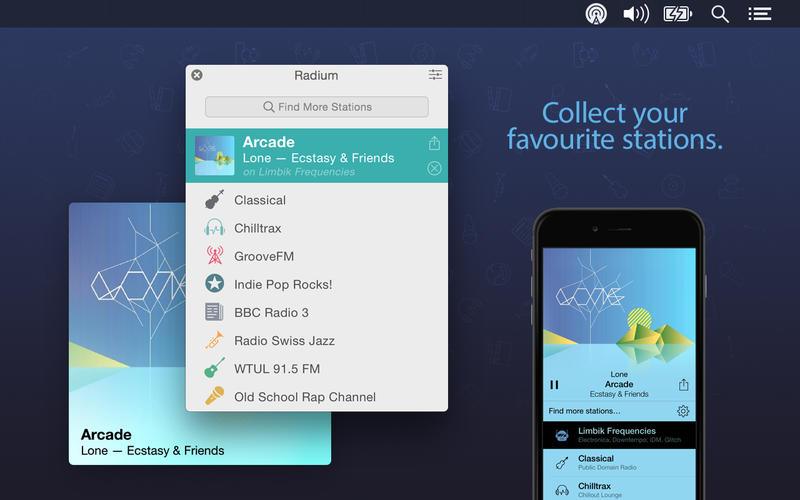Open the iPhone app settings gear
The height and width of the screenshot is (500, 800).
click(x=683, y=411)
